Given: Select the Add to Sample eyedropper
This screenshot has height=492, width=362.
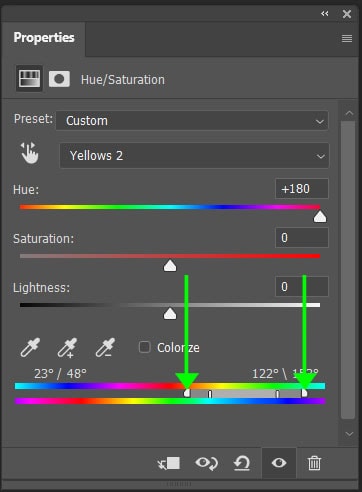Looking at the screenshot, I should click(68, 348).
